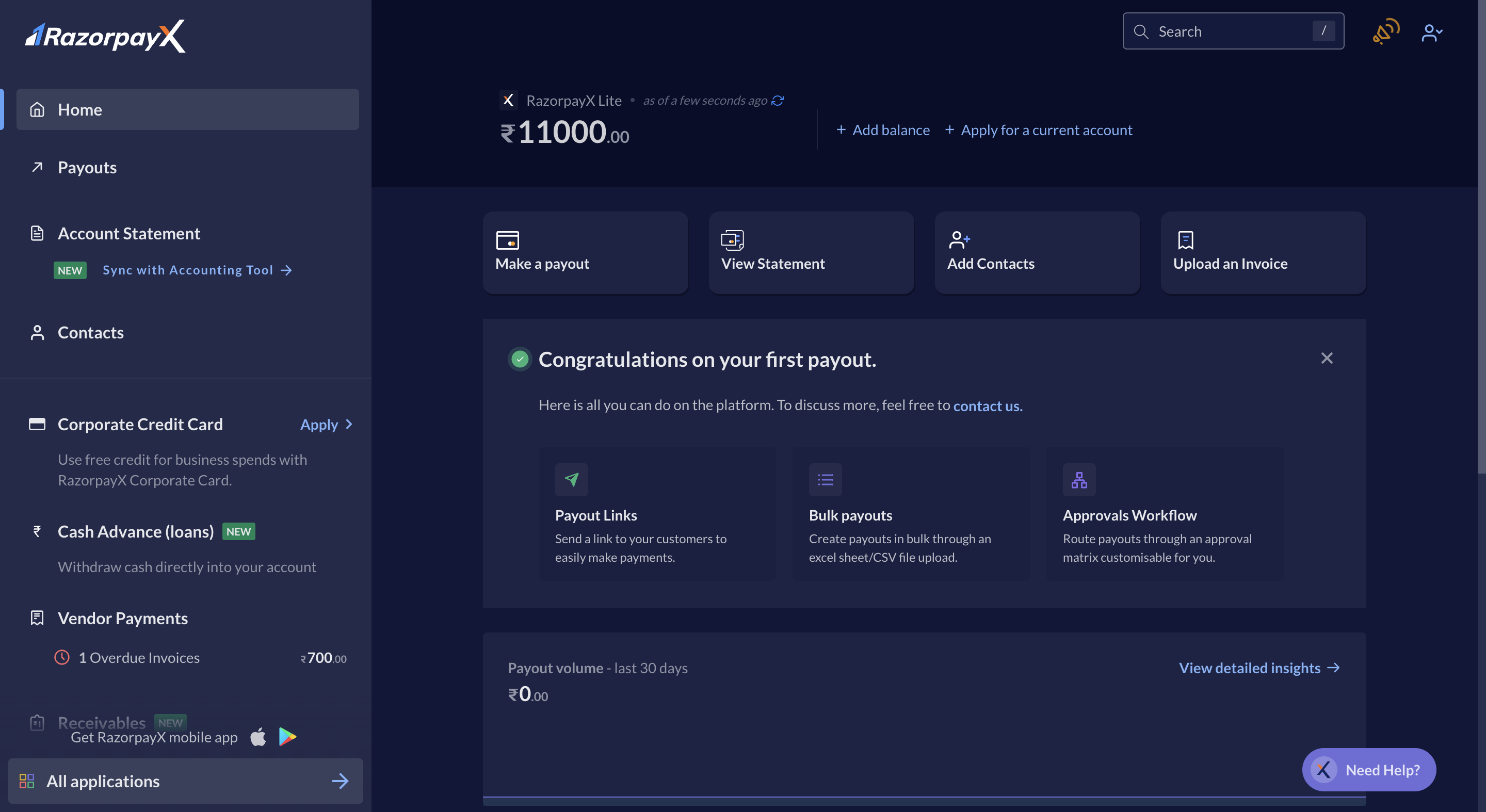Click the All applications arrow
The height and width of the screenshot is (812, 1486).
coord(341,781)
